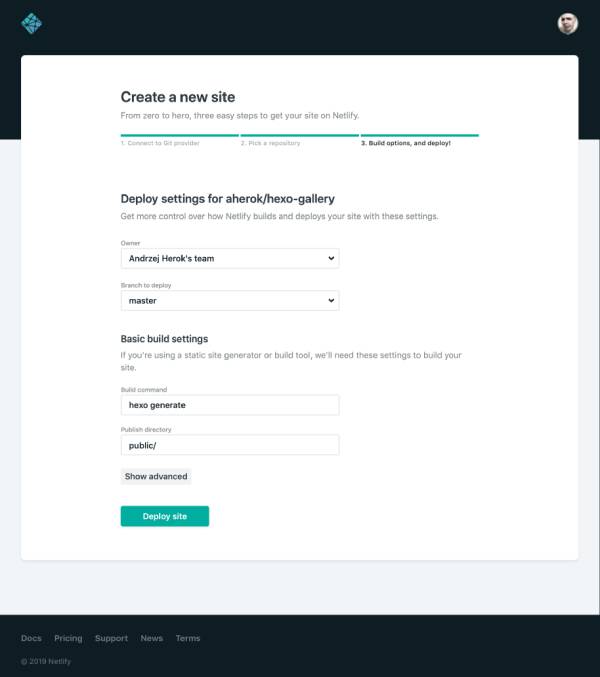Click the chevron on Andrzej Herok's team selector
Viewport: 600px width, 677px height.
(x=331, y=258)
